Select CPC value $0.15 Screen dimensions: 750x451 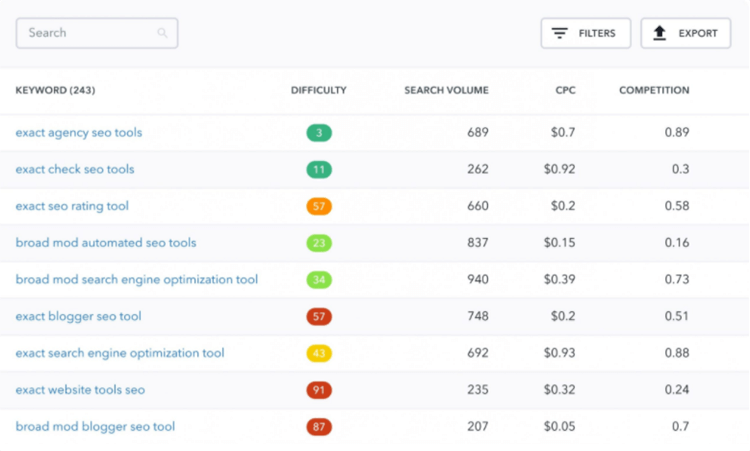pos(560,243)
